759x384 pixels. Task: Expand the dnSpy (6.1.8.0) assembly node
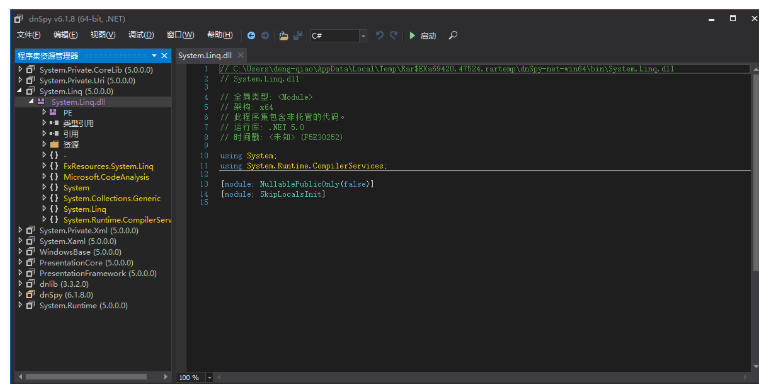click(20, 294)
